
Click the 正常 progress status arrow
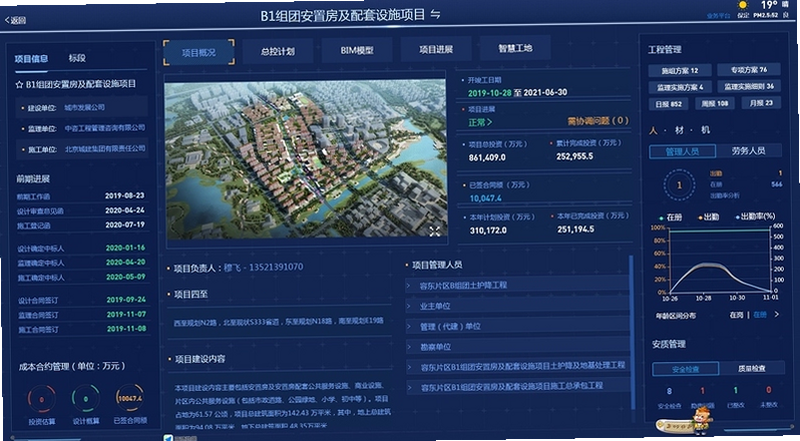[x=480, y=122]
